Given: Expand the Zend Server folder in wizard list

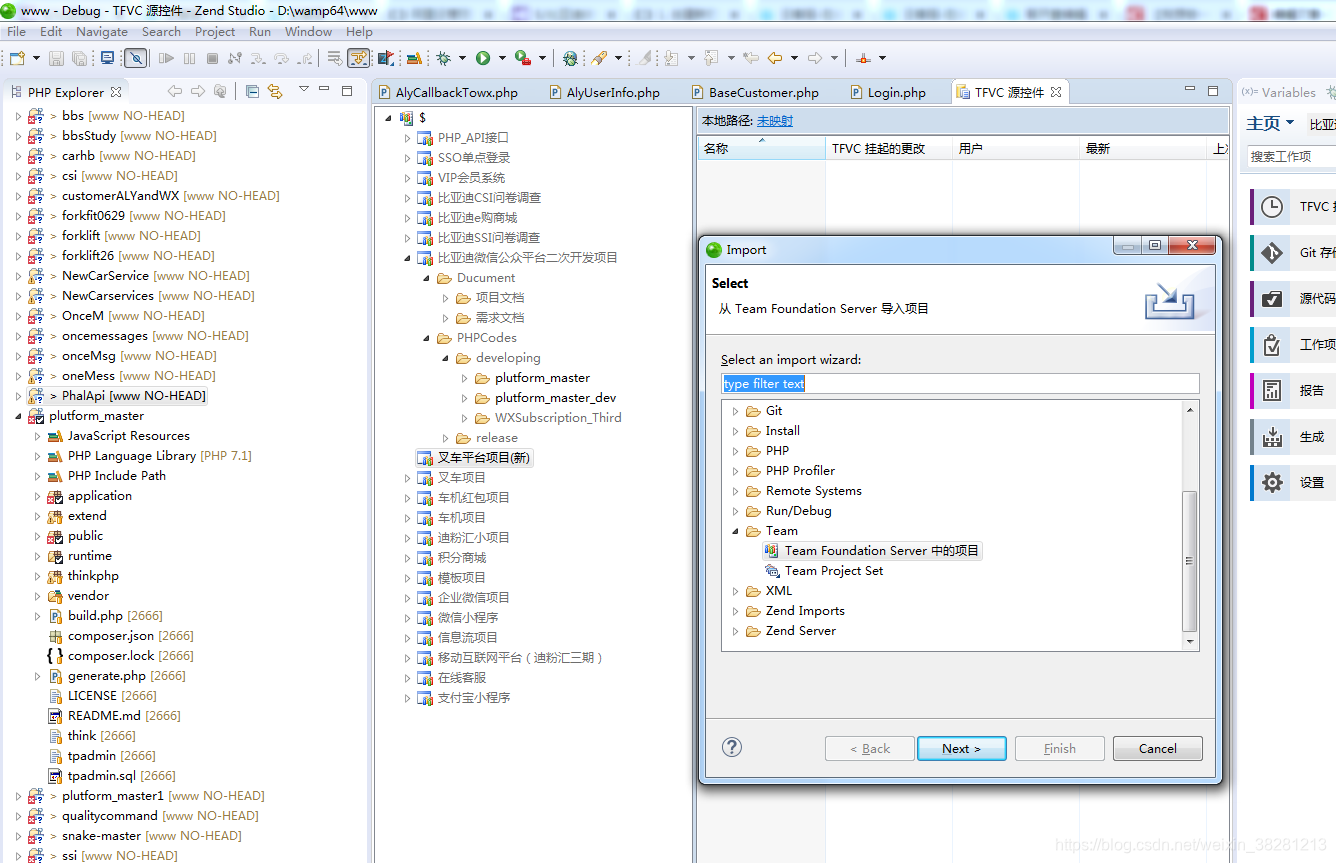Looking at the screenshot, I should 736,631.
